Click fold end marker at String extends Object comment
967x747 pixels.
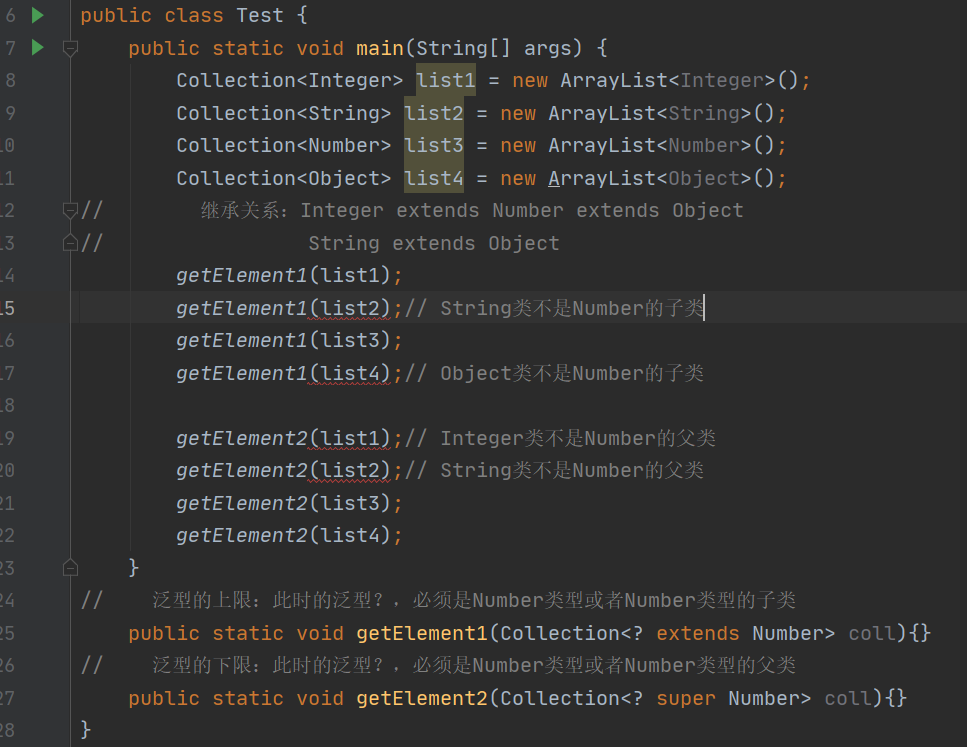coord(70,243)
